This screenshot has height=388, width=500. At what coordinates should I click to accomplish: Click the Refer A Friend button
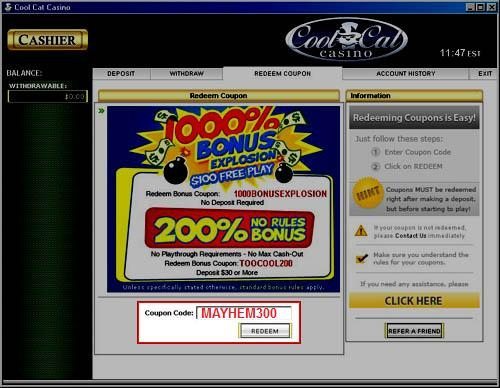coord(414,331)
